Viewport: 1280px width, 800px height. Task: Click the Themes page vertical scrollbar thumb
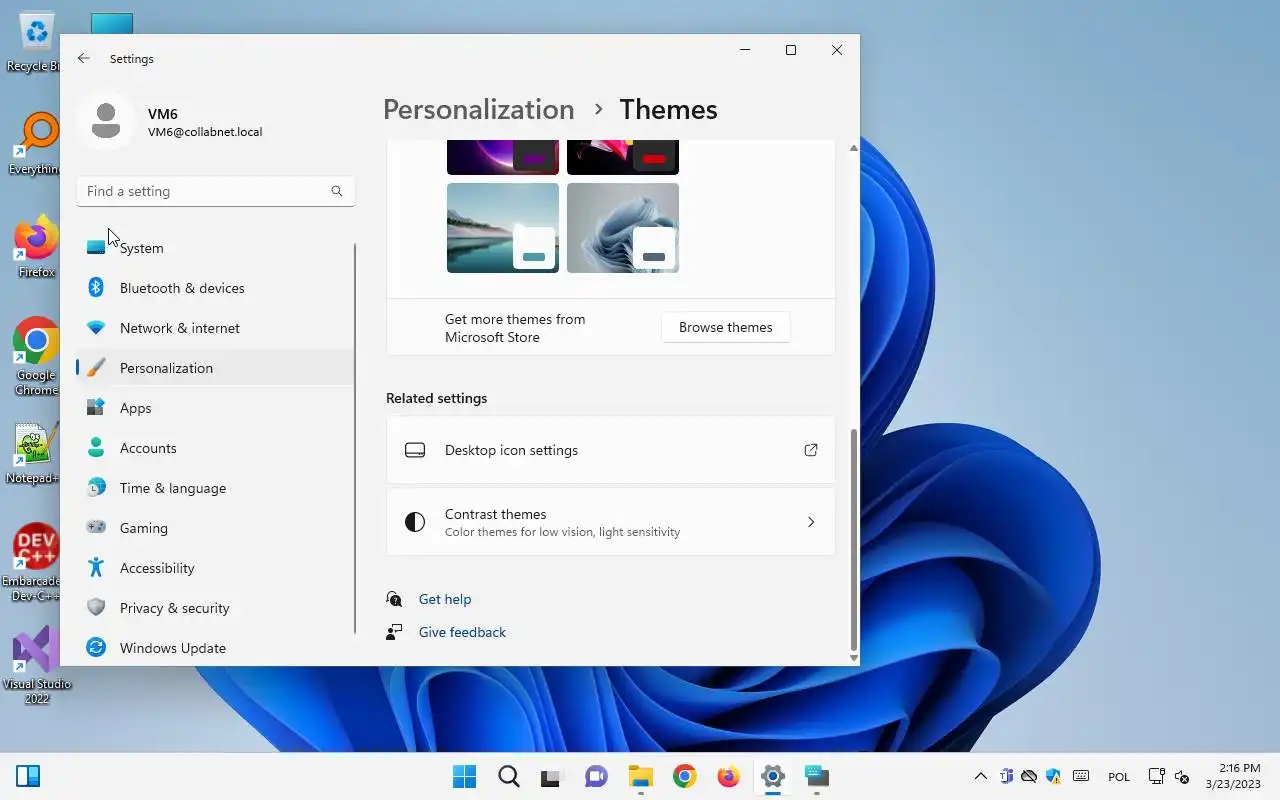(853, 539)
